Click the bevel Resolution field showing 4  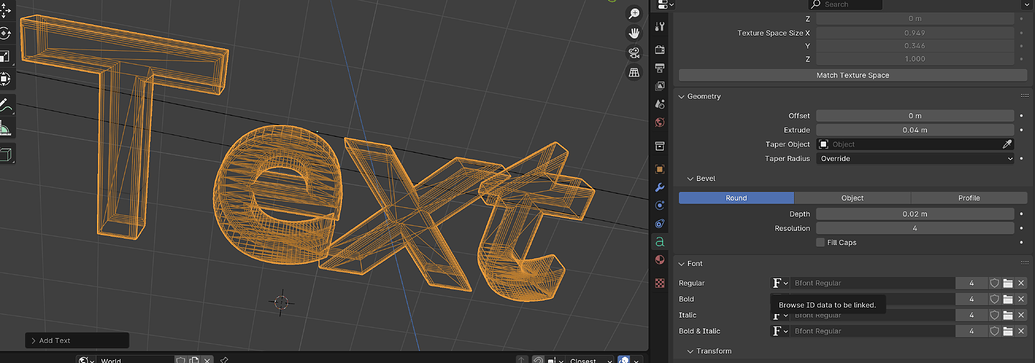click(x=915, y=228)
